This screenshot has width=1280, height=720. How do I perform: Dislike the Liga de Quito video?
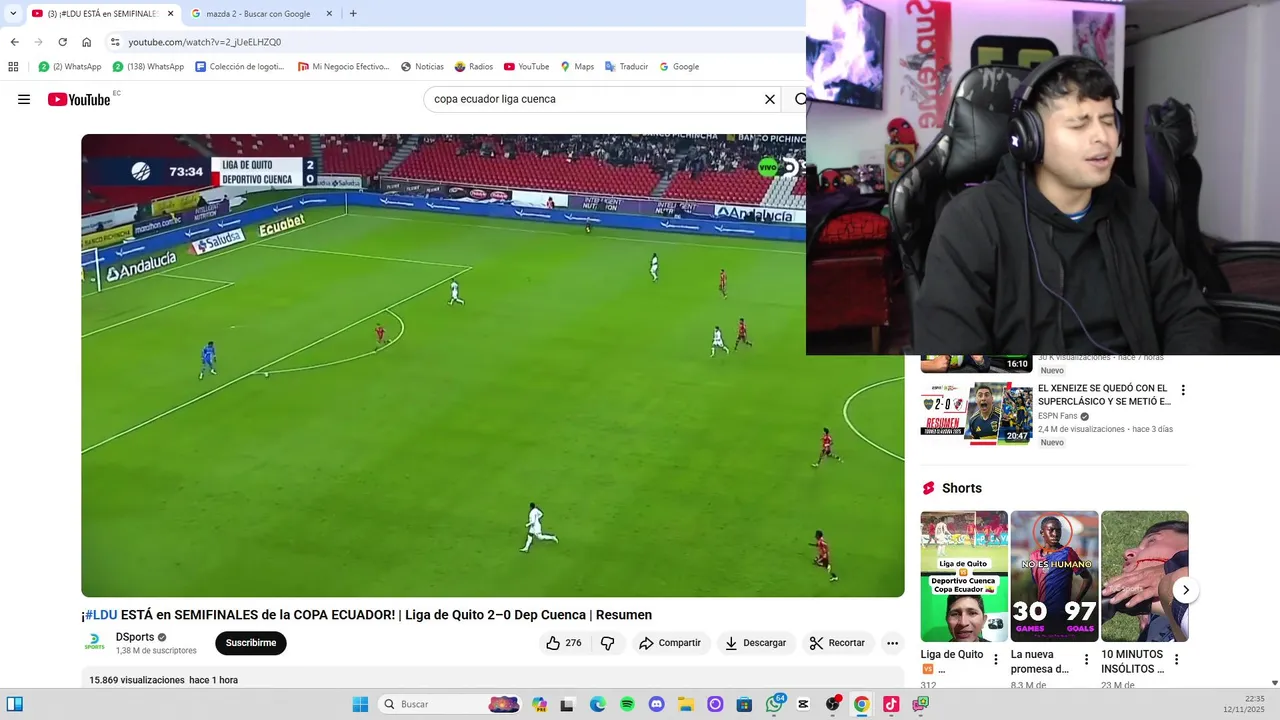[x=608, y=643]
